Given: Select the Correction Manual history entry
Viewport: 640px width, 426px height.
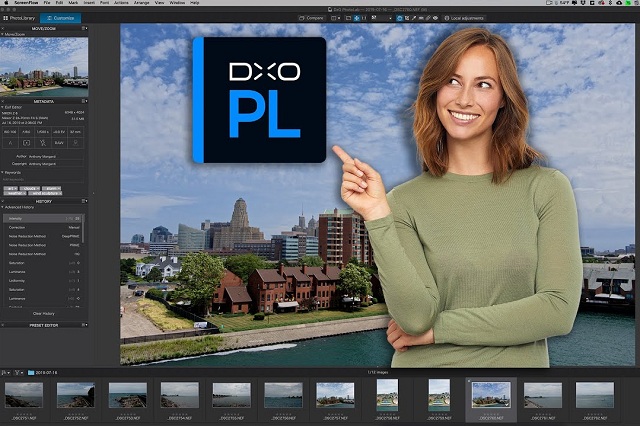Looking at the screenshot, I should pos(42,227).
